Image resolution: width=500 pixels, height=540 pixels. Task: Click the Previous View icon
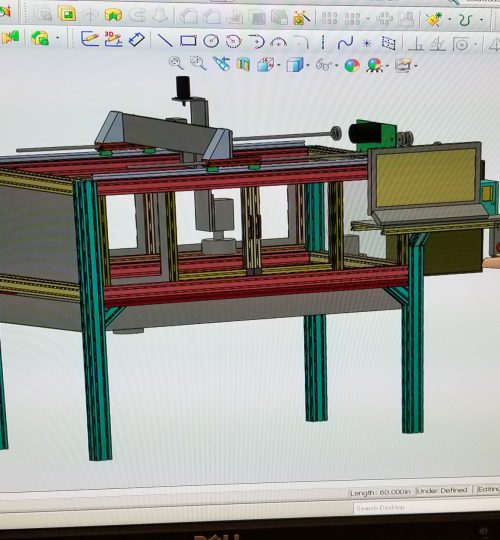click(x=221, y=64)
